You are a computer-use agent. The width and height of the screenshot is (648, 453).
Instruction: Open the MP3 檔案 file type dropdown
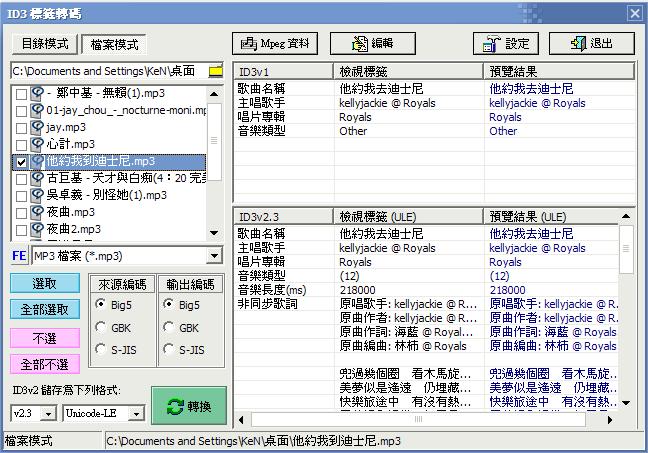(214, 257)
